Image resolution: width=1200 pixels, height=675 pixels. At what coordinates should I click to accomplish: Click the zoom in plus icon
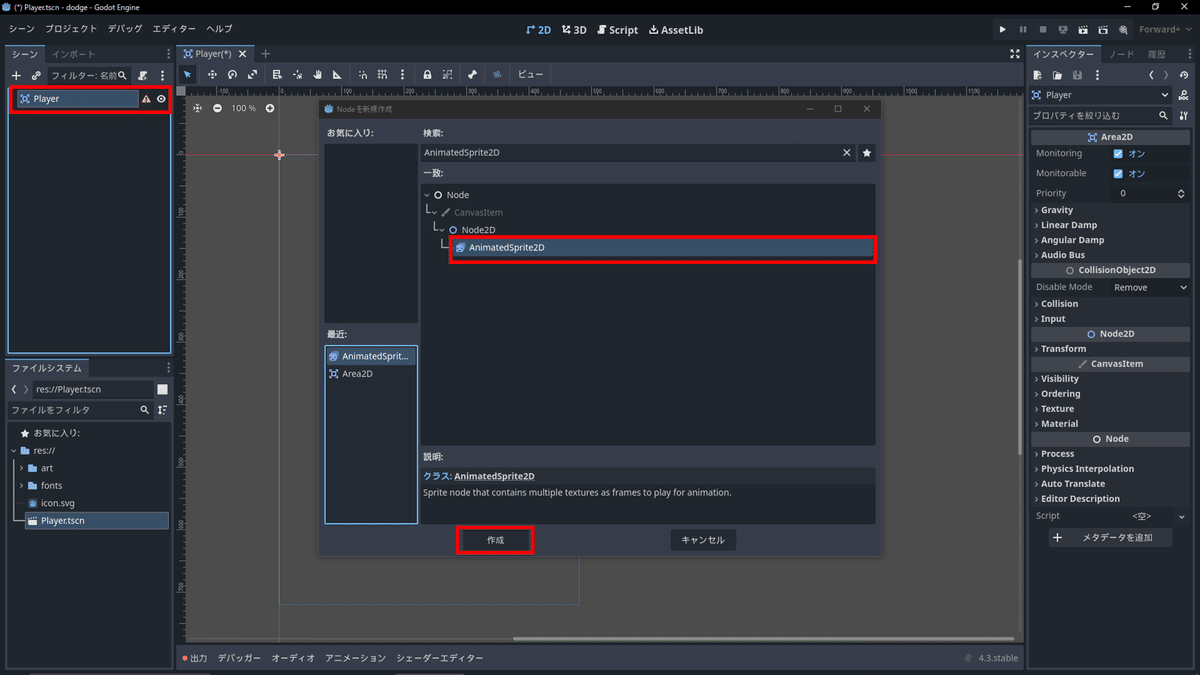[x=270, y=108]
